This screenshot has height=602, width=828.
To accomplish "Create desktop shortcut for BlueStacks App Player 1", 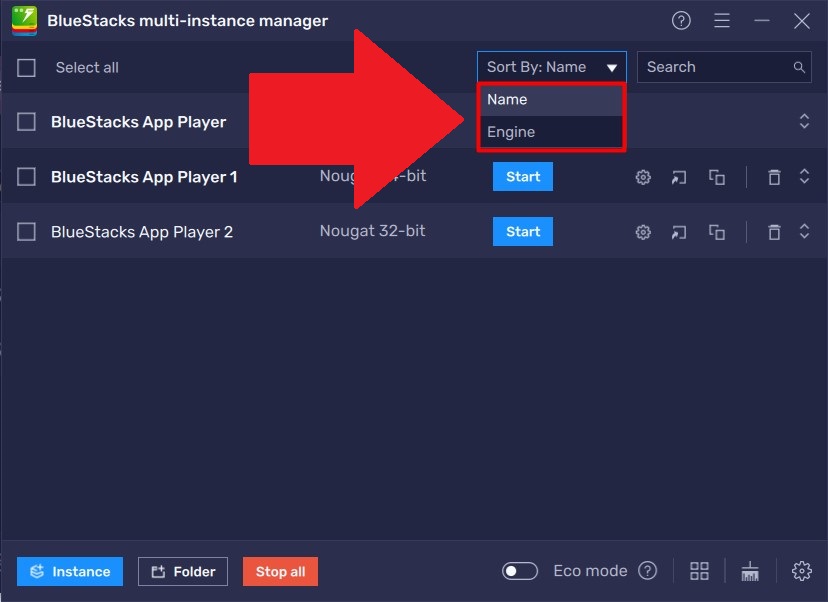I will pos(679,177).
